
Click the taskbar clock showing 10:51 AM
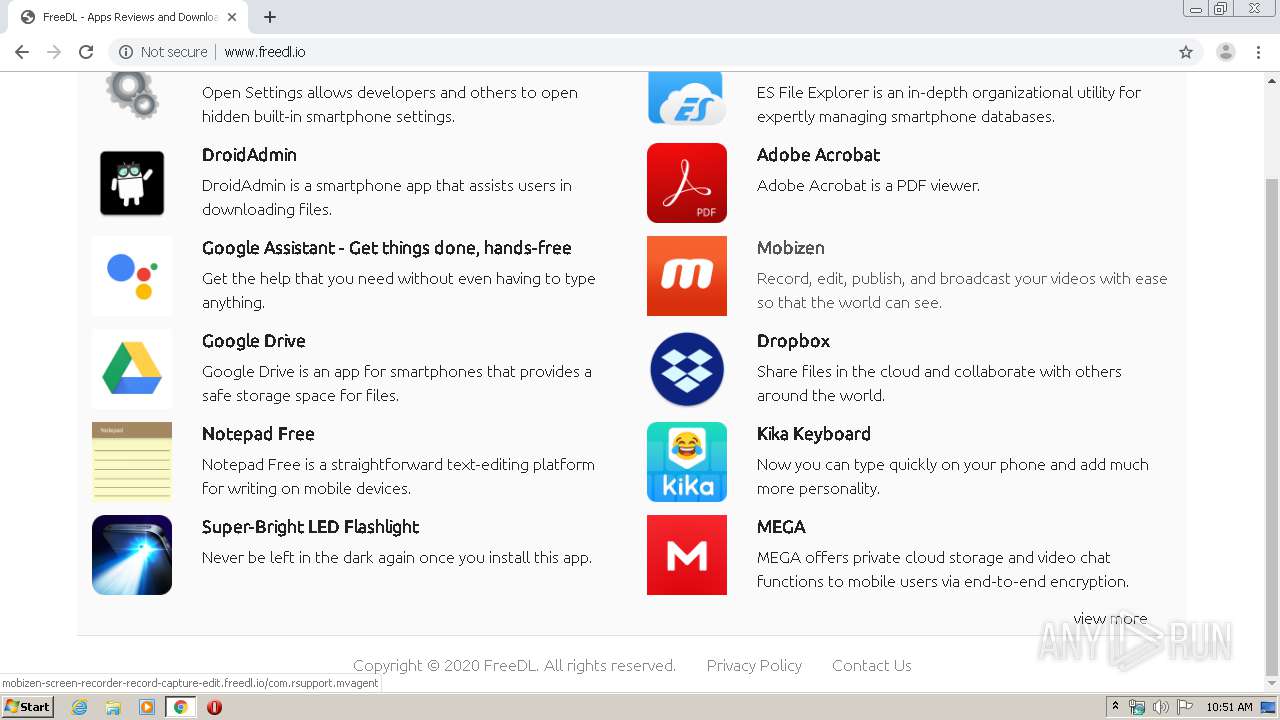1229,707
